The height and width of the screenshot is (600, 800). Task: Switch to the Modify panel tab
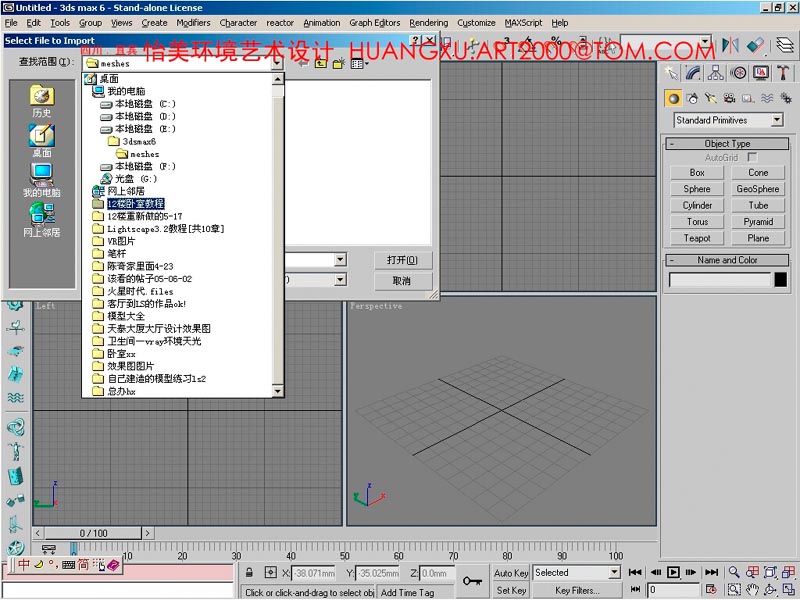coord(693,73)
